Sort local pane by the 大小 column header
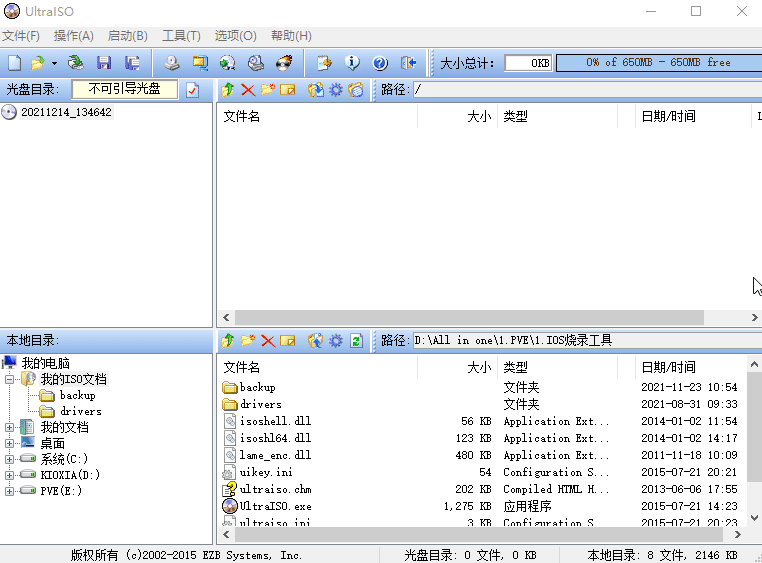 [457, 367]
